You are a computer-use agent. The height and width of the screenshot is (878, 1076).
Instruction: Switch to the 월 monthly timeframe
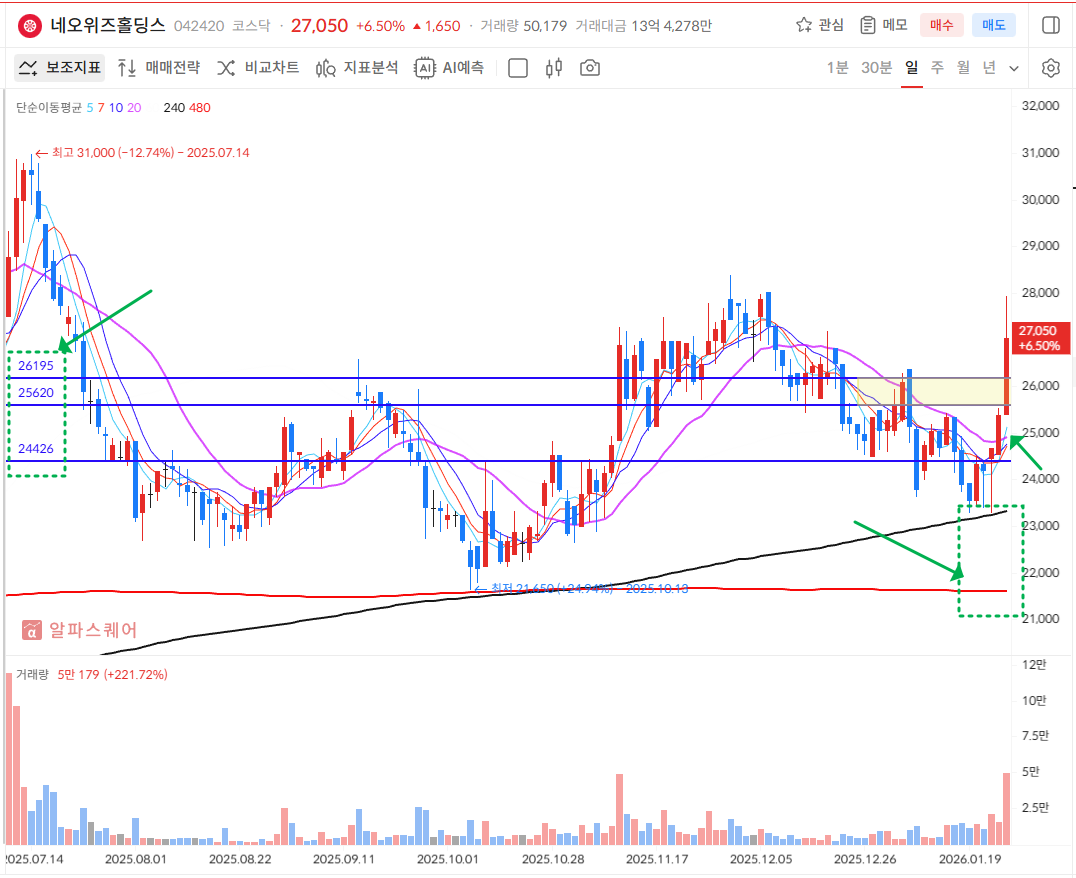point(963,68)
